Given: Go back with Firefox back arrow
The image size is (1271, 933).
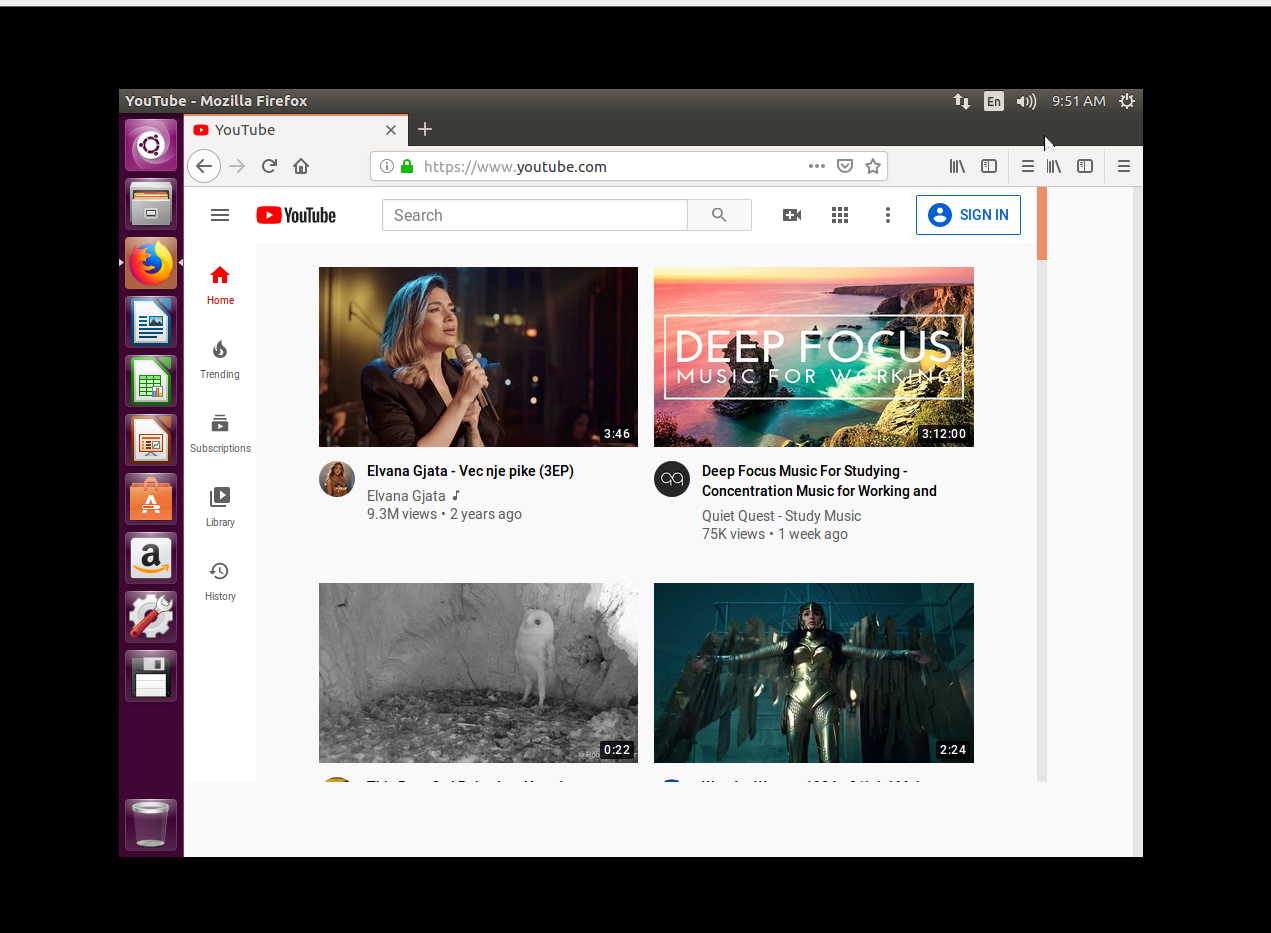Looking at the screenshot, I should 204,166.
